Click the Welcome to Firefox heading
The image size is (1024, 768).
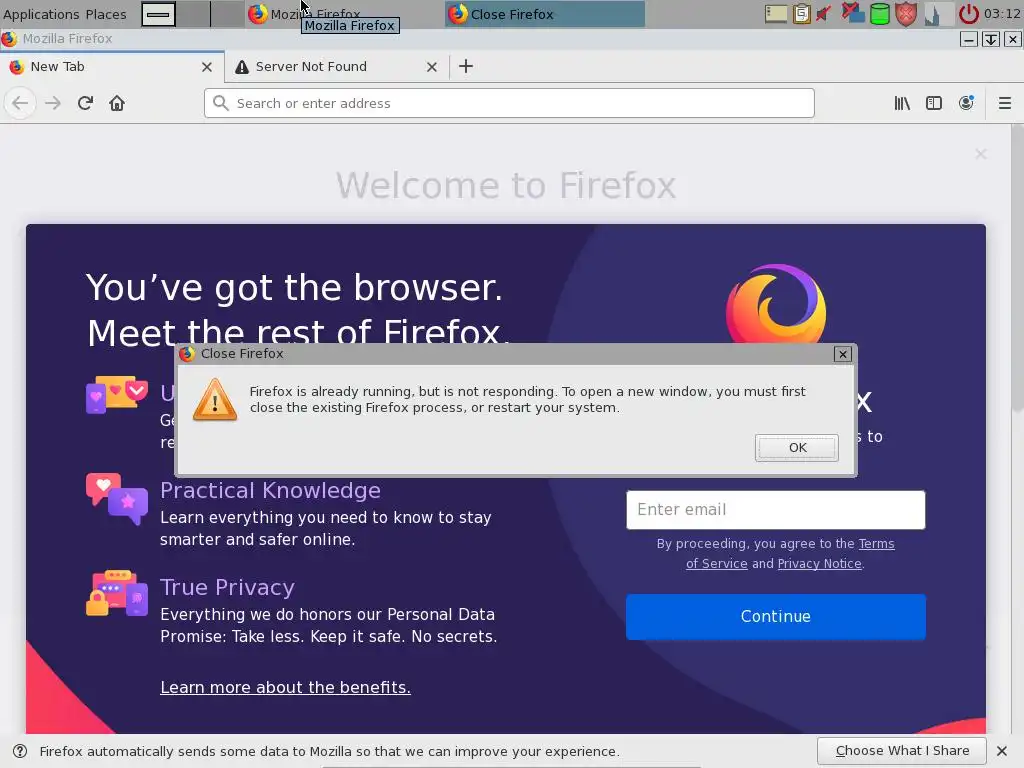[x=506, y=185]
